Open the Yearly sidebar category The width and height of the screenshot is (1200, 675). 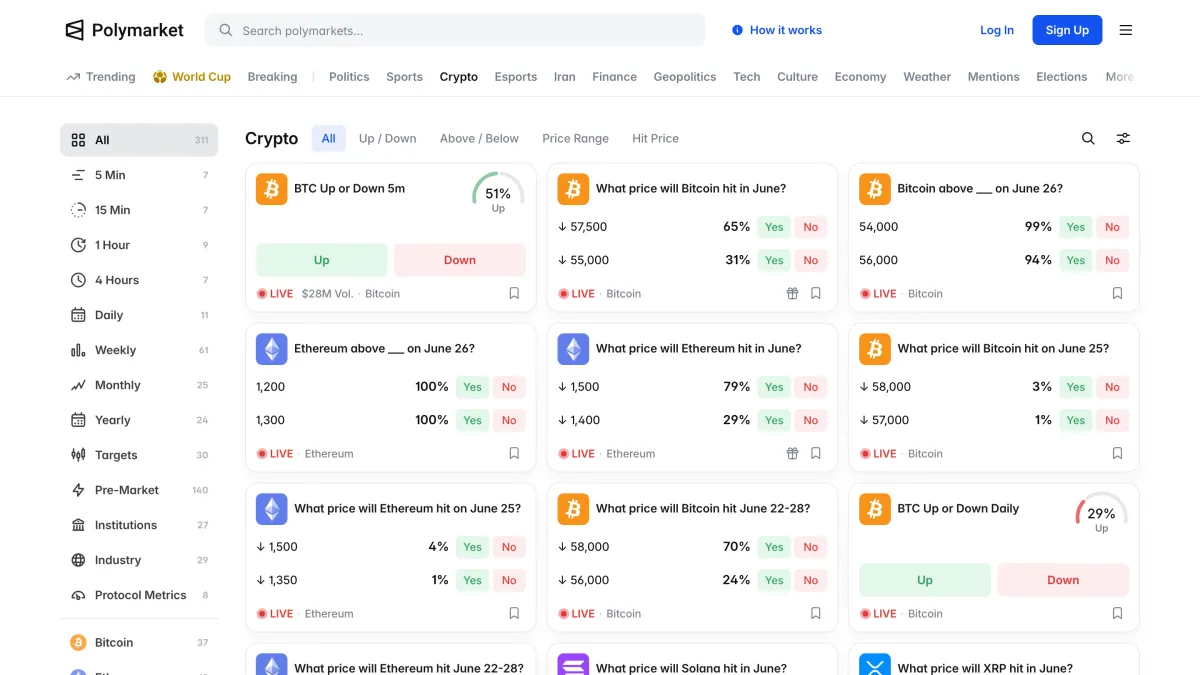click(139, 420)
